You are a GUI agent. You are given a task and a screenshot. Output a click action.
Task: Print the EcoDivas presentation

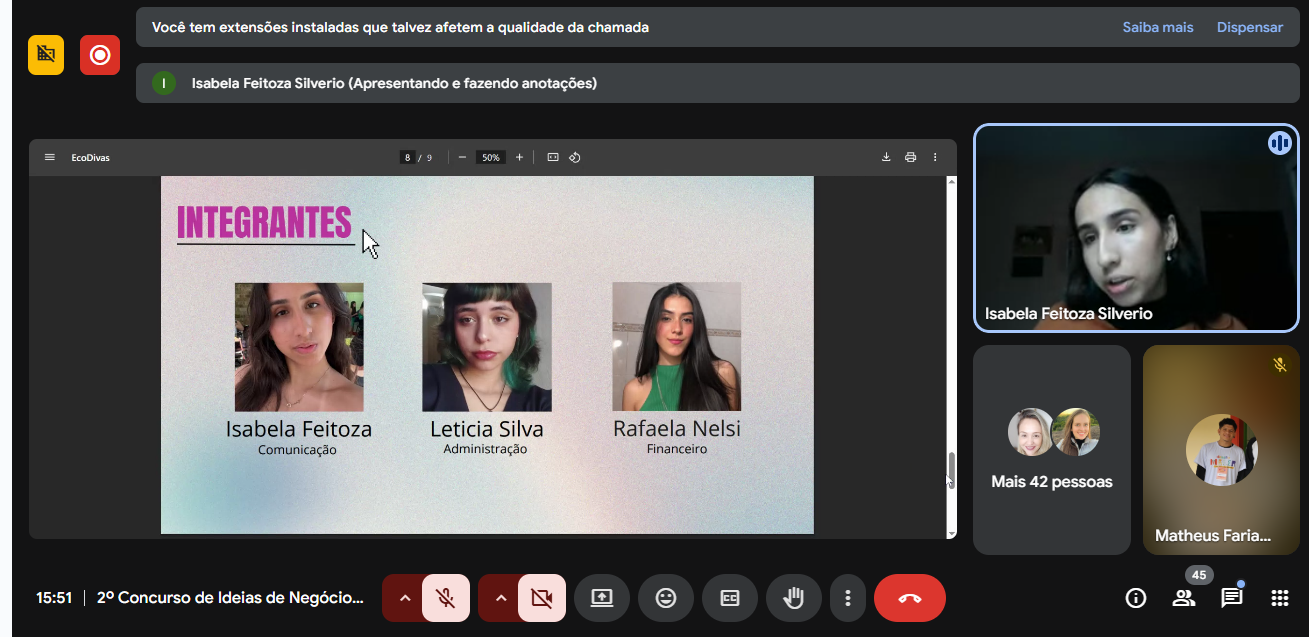click(910, 157)
